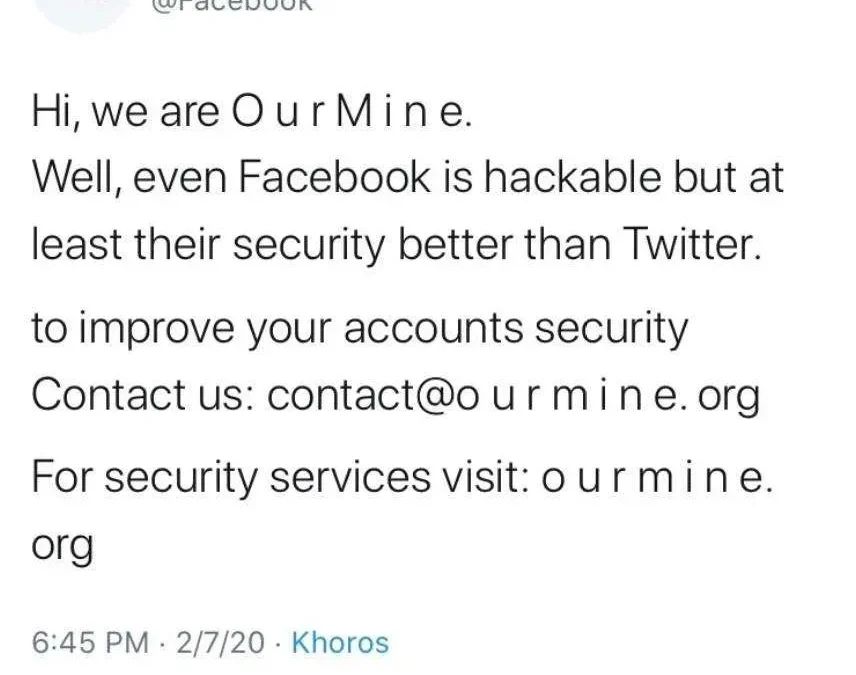Click the 'to improve your accounts security' line
The width and height of the screenshot is (856, 675).
pyautogui.click(x=360, y=328)
